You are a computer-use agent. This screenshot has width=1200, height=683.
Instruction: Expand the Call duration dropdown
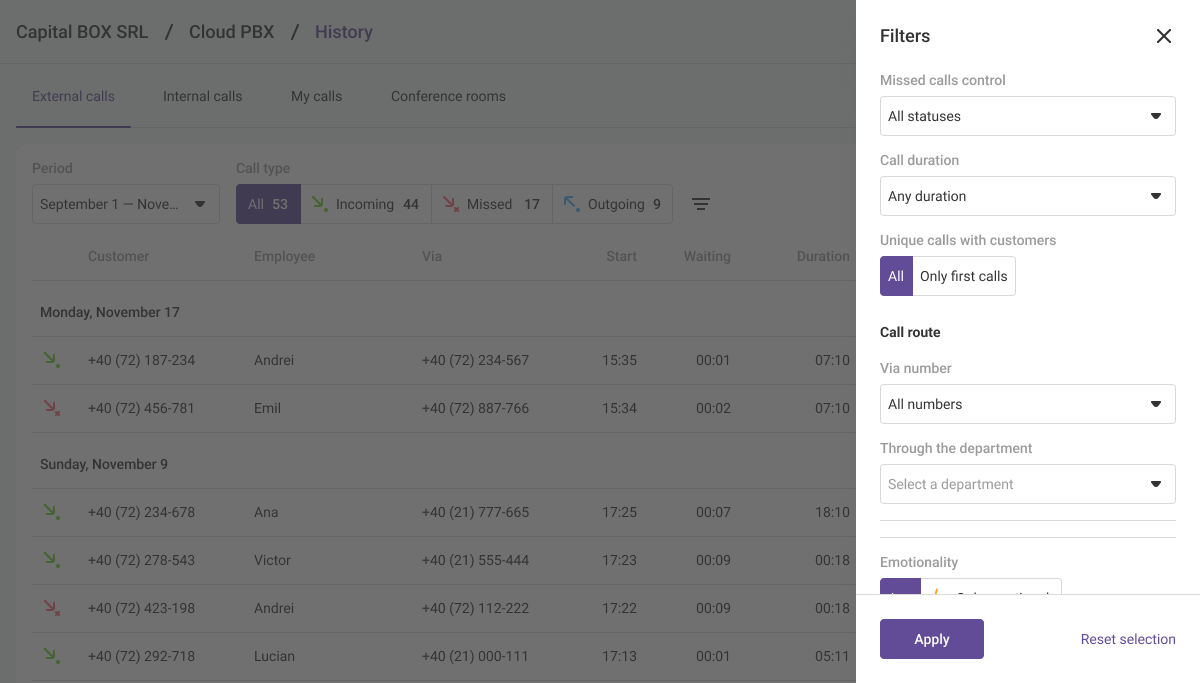1027,196
